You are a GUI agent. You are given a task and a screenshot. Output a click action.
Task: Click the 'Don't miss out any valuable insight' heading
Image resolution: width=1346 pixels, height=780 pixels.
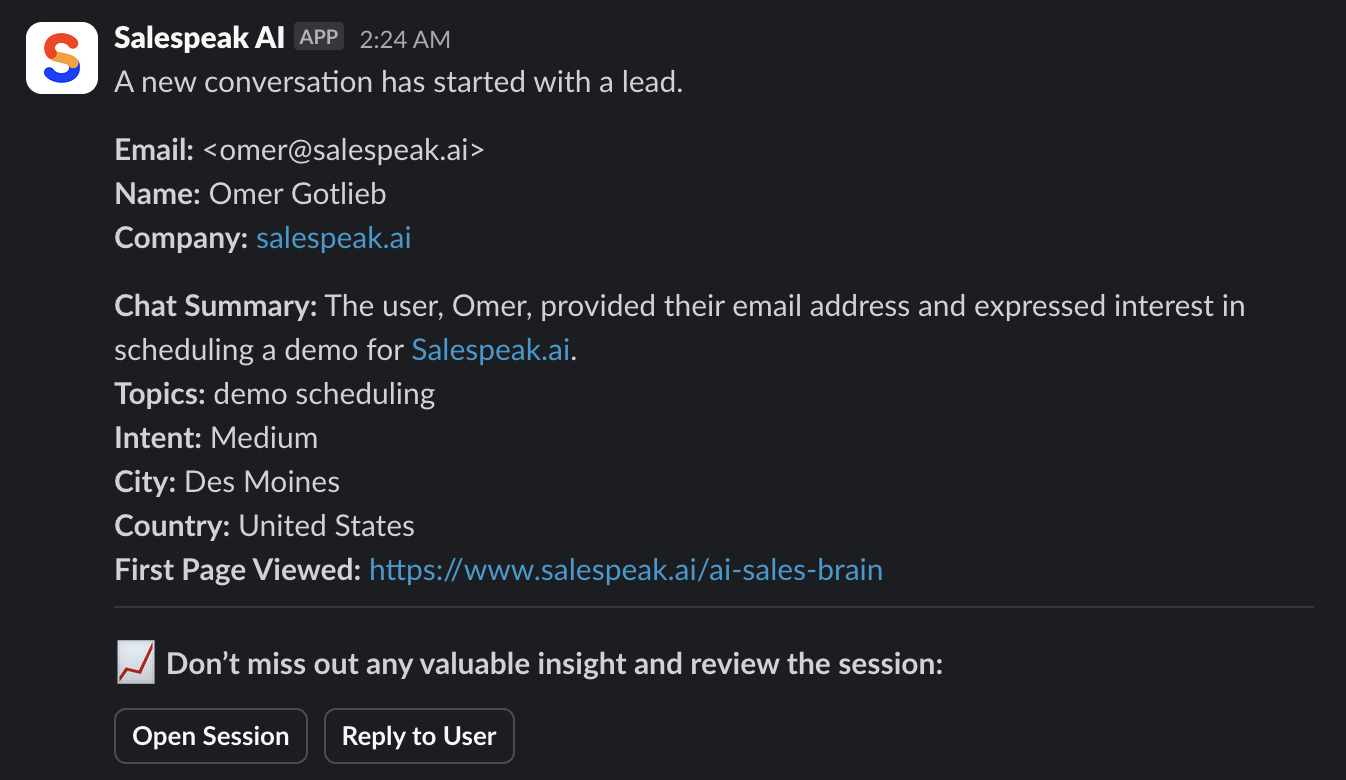tap(555, 664)
